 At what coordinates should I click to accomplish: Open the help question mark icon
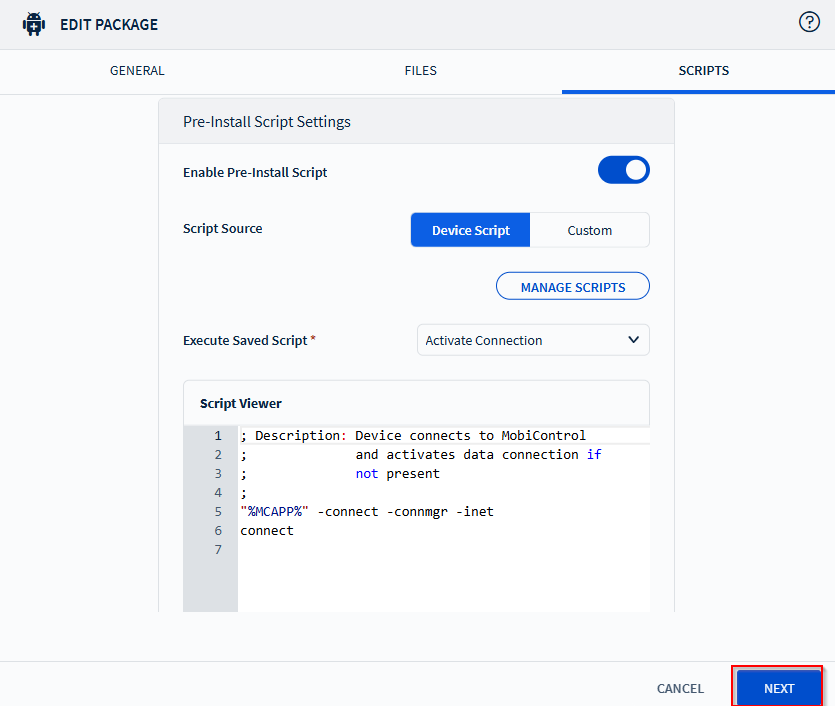tap(809, 22)
